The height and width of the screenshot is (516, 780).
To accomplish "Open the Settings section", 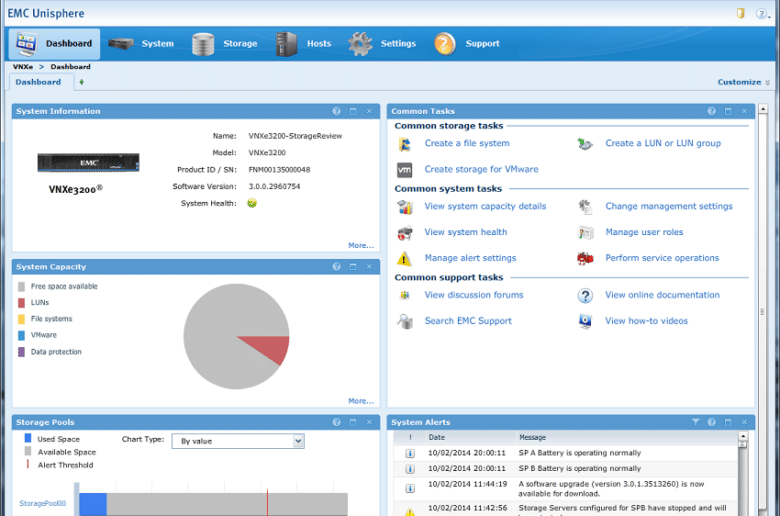I will coord(382,44).
